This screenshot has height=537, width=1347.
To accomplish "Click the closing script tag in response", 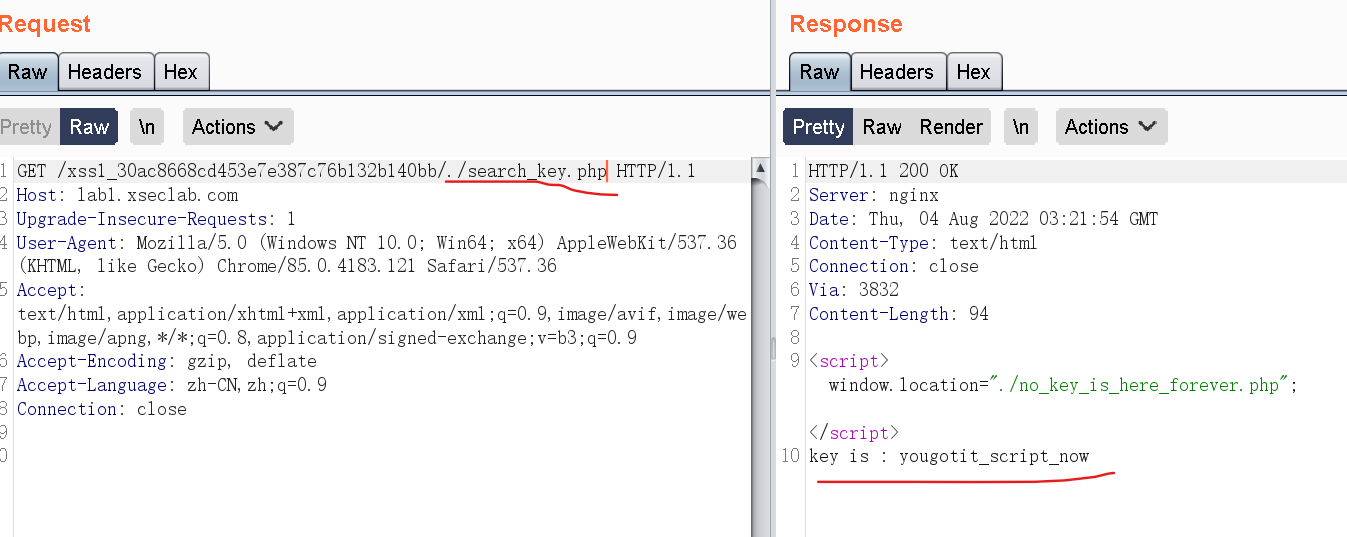I will [854, 433].
